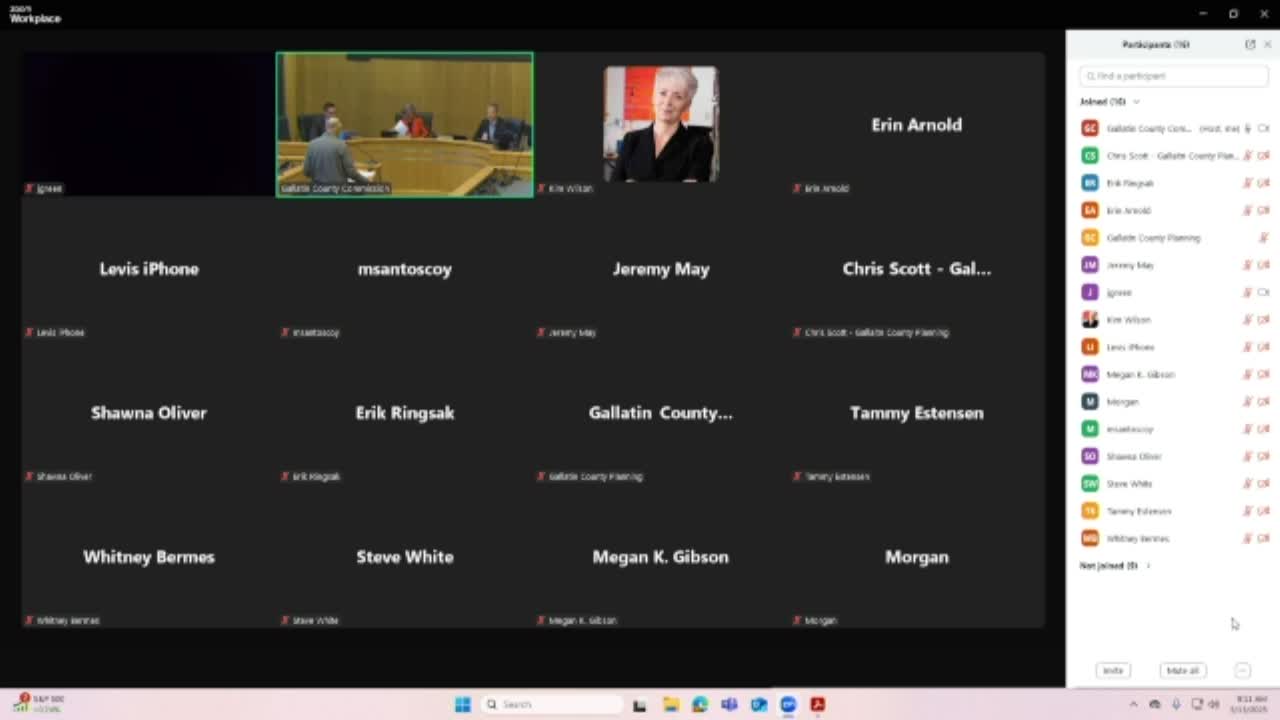The image size is (1280, 720).
Task: Select the Levis iPhone tile
Action: point(149,269)
